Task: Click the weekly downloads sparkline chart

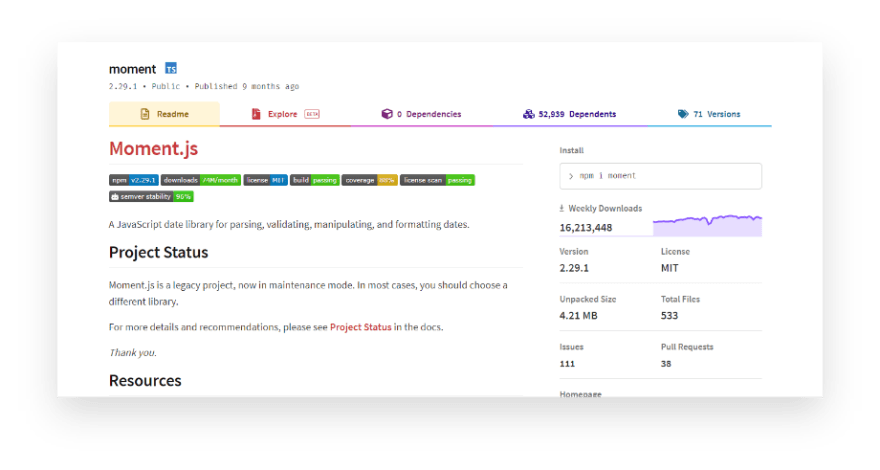Action: click(x=707, y=225)
